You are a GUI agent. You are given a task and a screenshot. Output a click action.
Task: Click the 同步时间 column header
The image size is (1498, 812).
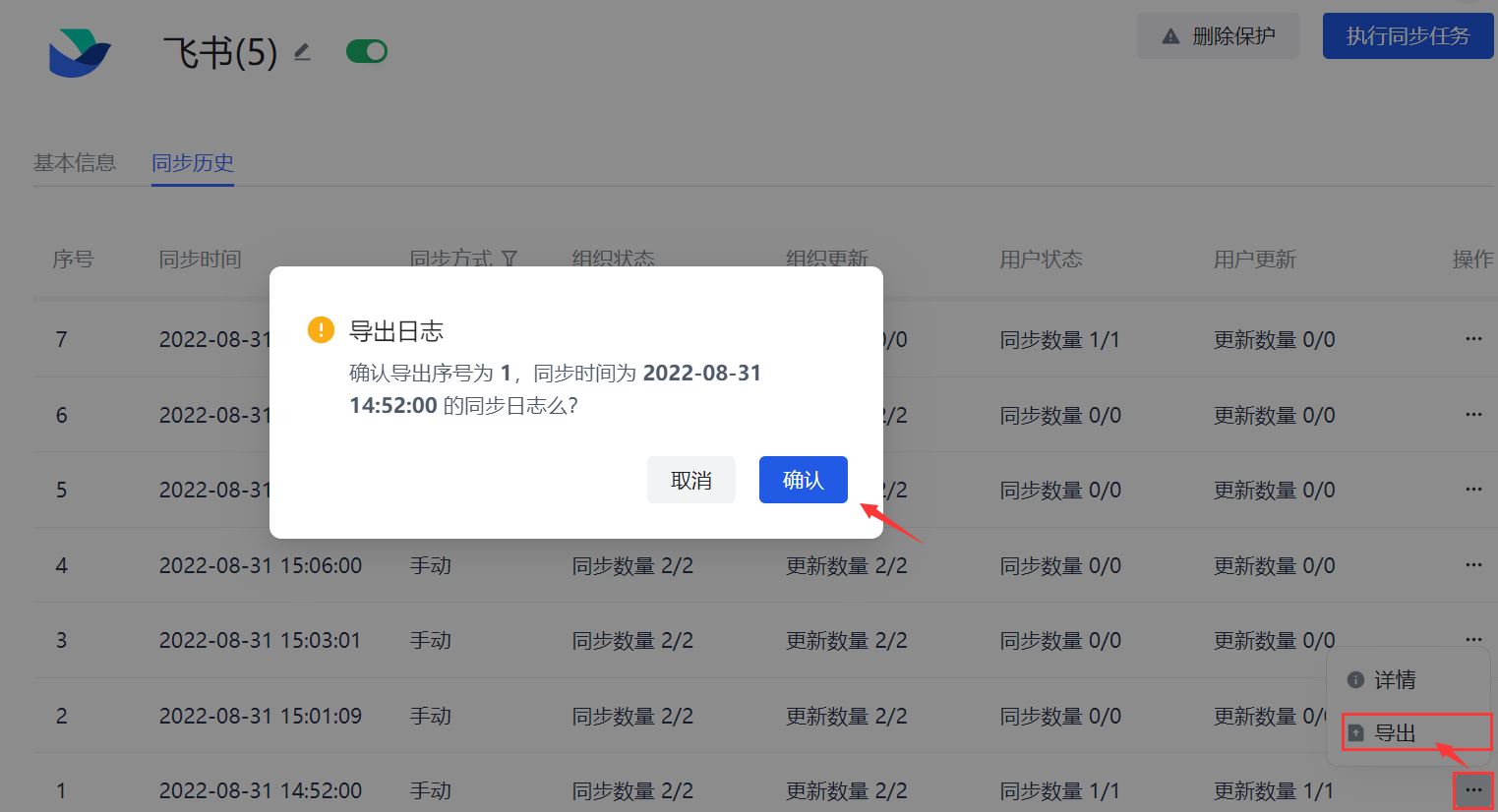coord(201,260)
